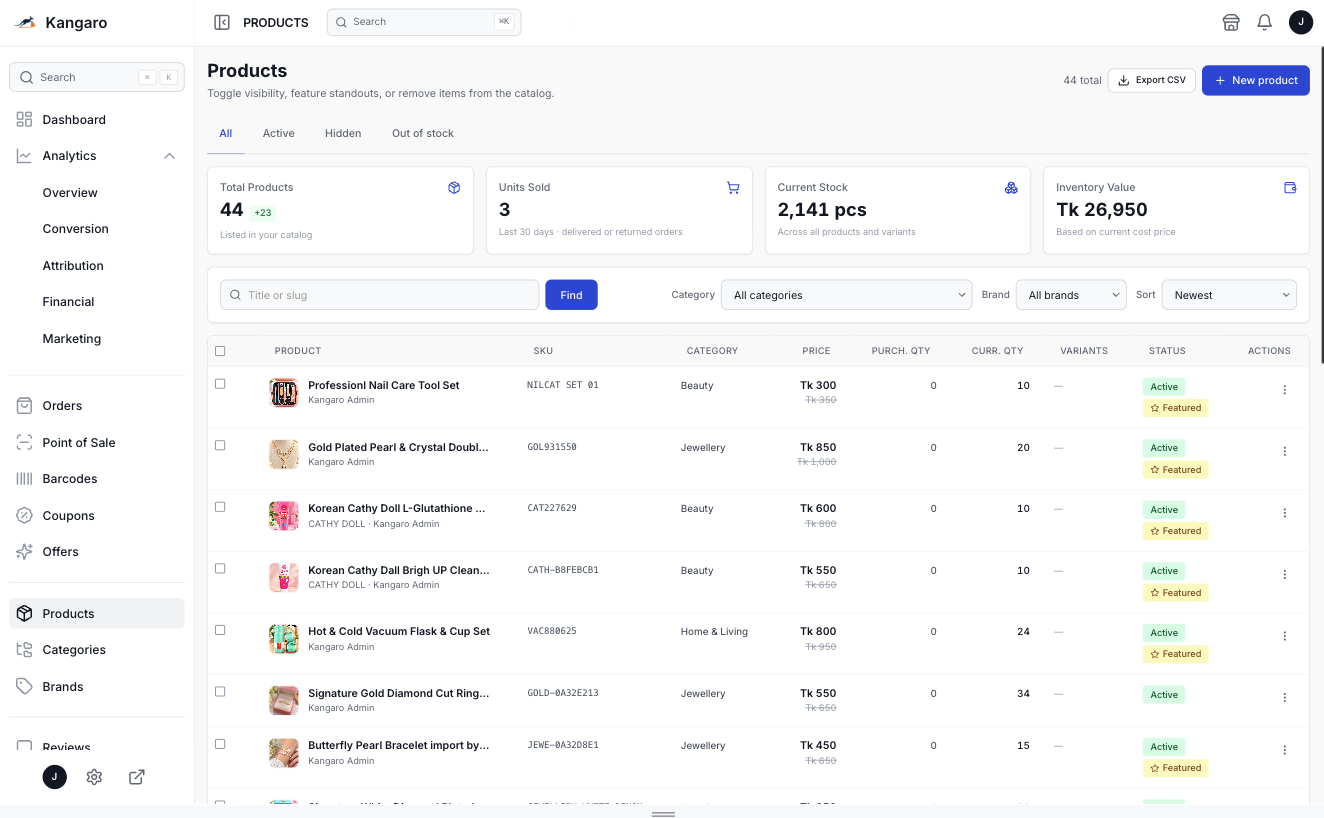Open the J user avatar in top bar

click(x=1301, y=22)
